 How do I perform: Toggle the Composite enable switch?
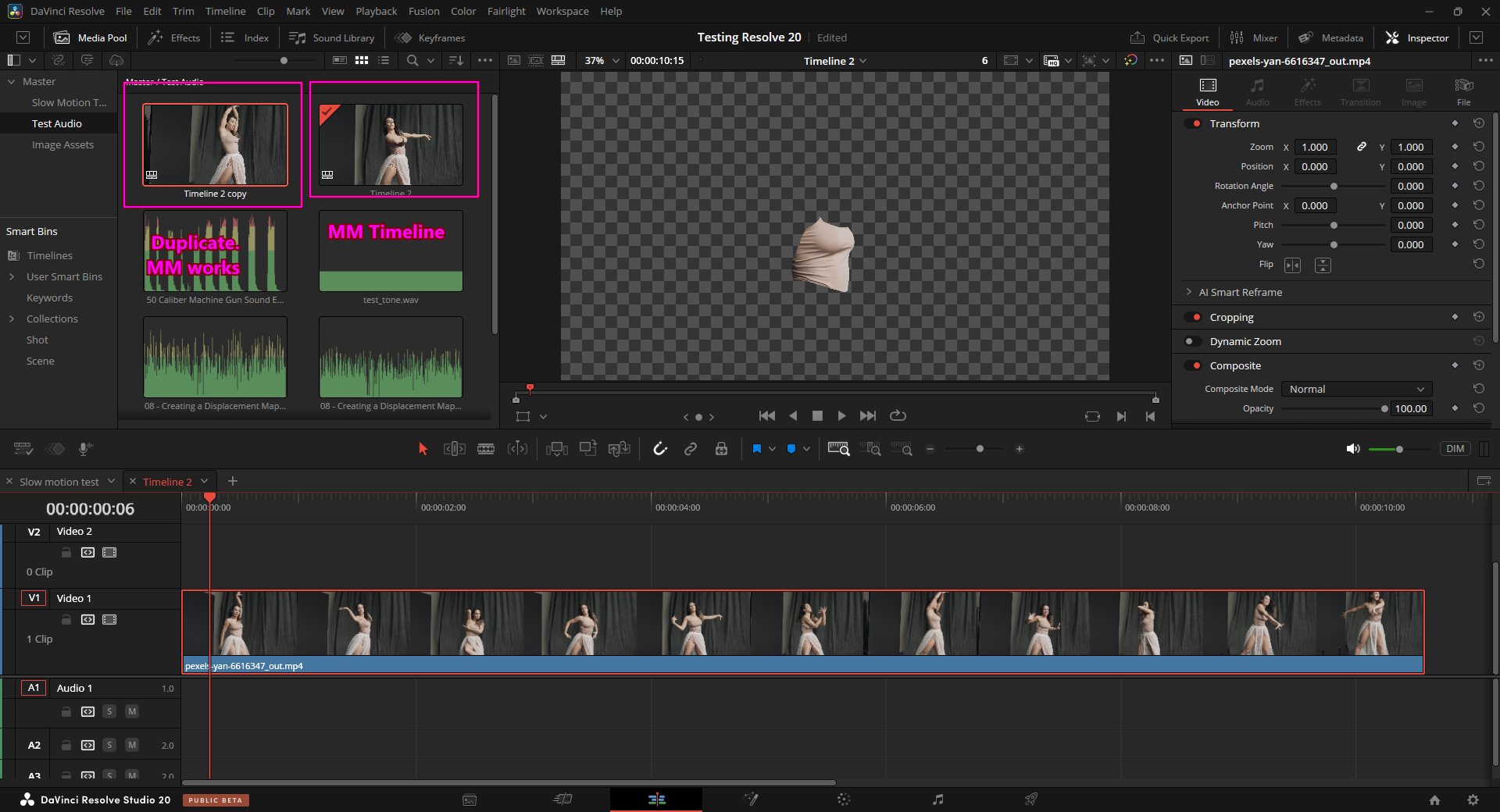point(1193,365)
